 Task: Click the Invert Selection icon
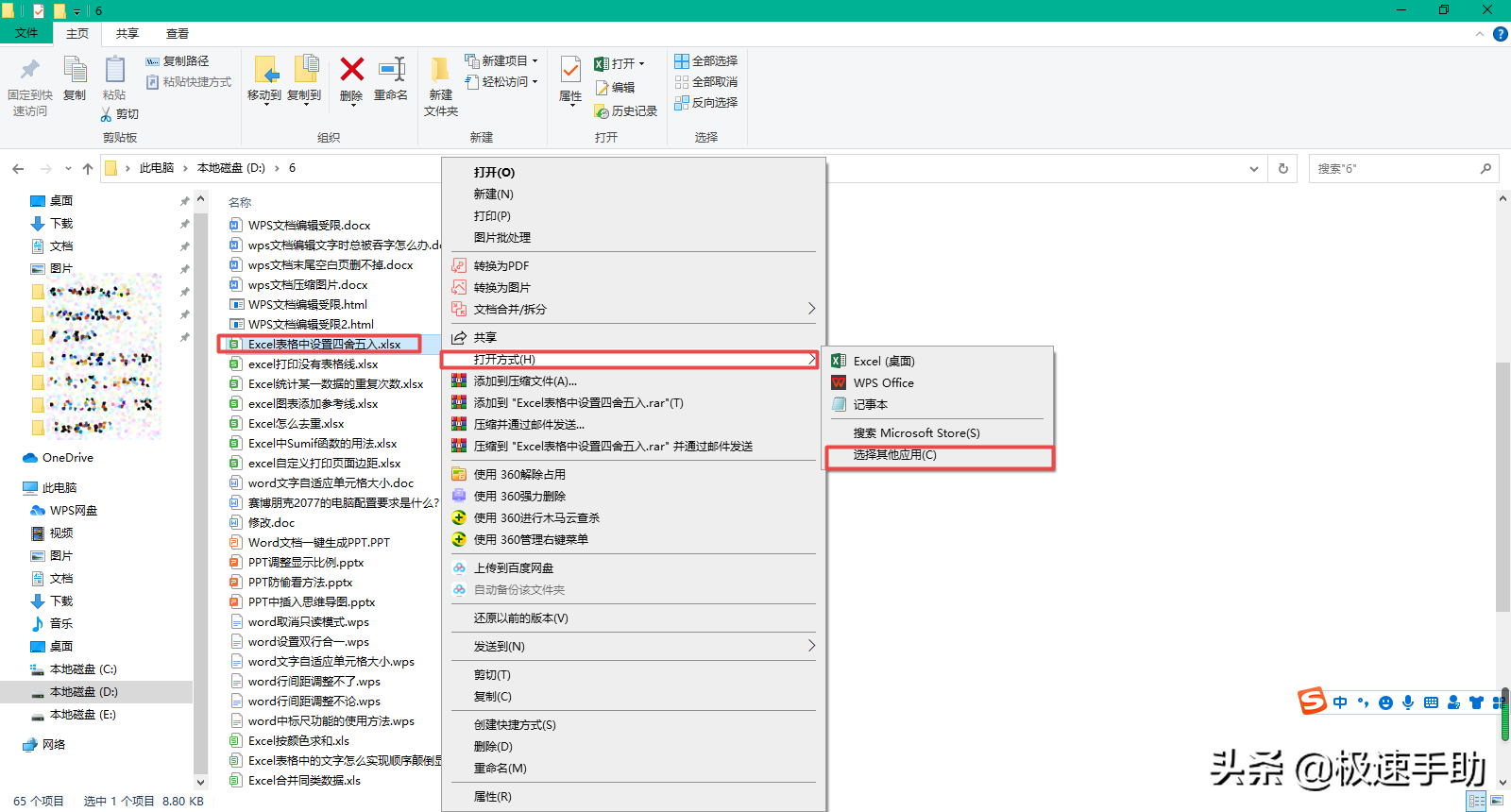682,103
